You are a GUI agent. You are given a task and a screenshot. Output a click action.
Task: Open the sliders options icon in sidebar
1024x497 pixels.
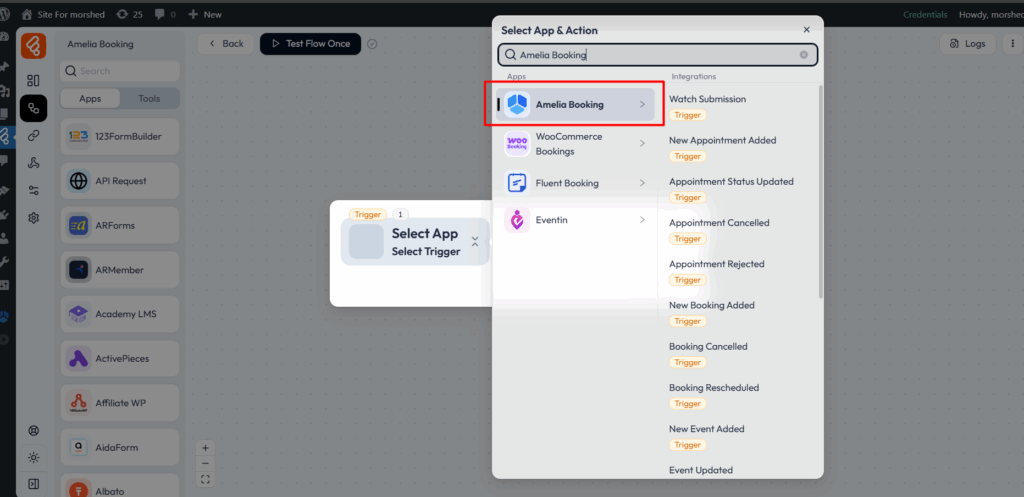tap(33, 190)
